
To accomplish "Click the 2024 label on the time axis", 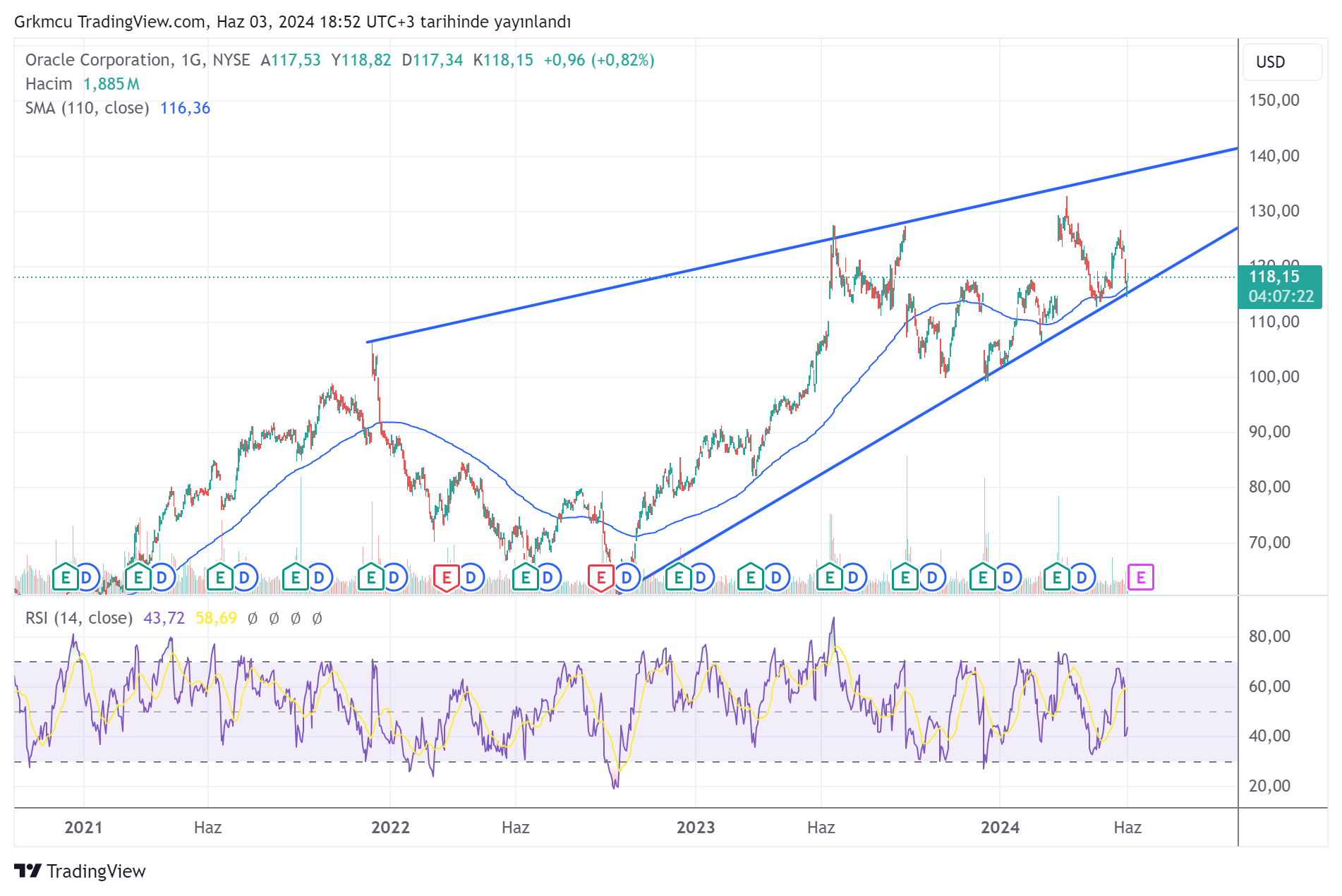I will pyautogui.click(x=1000, y=828).
